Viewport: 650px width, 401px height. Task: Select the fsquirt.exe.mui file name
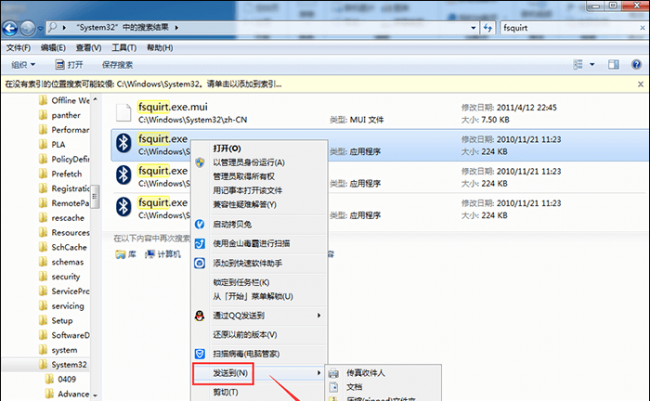tap(172, 107)
